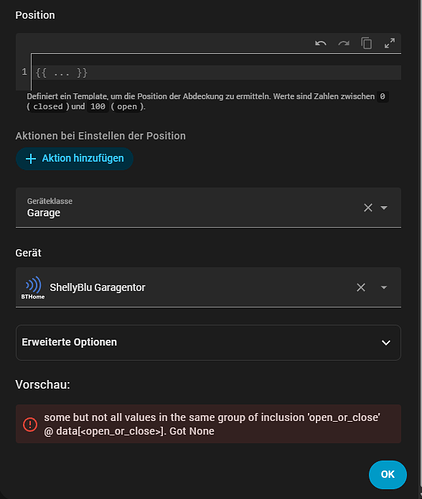Confirm the dialog with OK

tap(388, 474)
